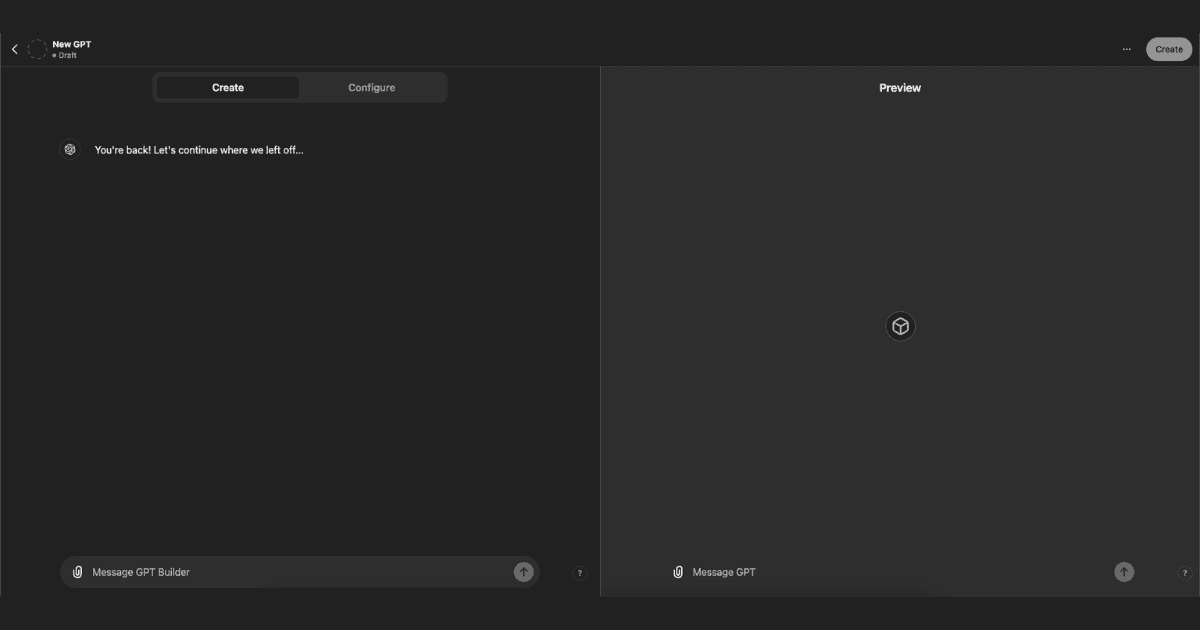Viewport: 1200px width, 630px height.
Task: Click the New GPT title text
Action: [72, 44]
